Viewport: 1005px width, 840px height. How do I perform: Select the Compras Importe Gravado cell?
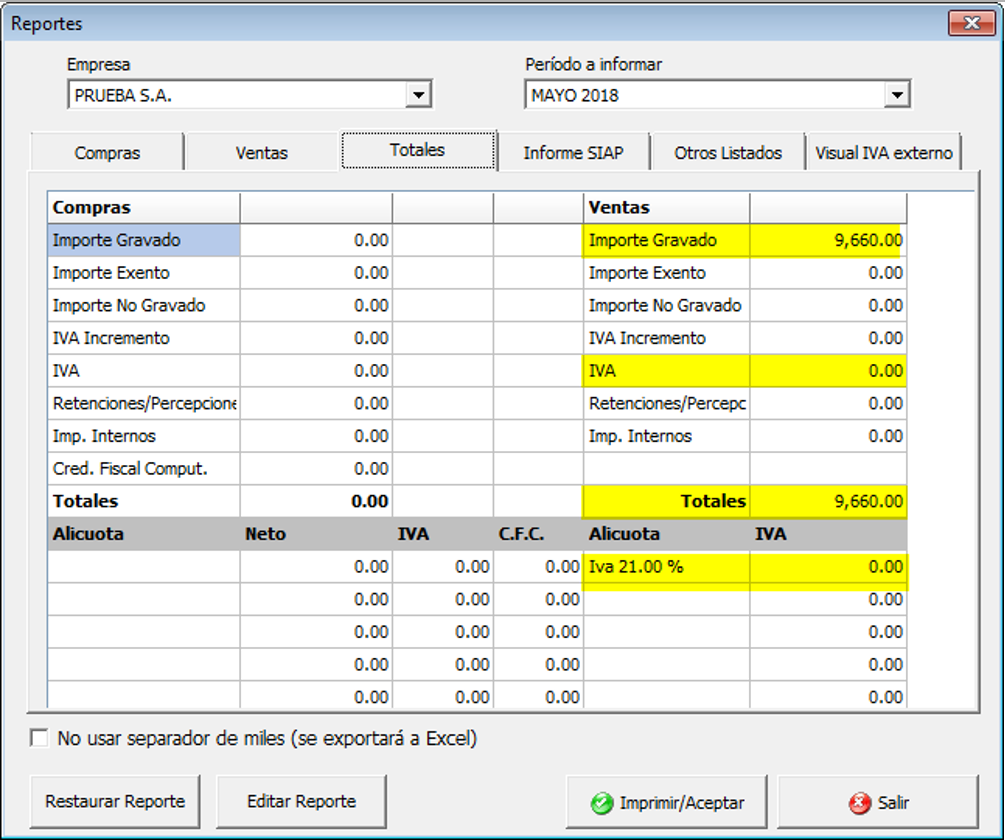click(143, 241)
